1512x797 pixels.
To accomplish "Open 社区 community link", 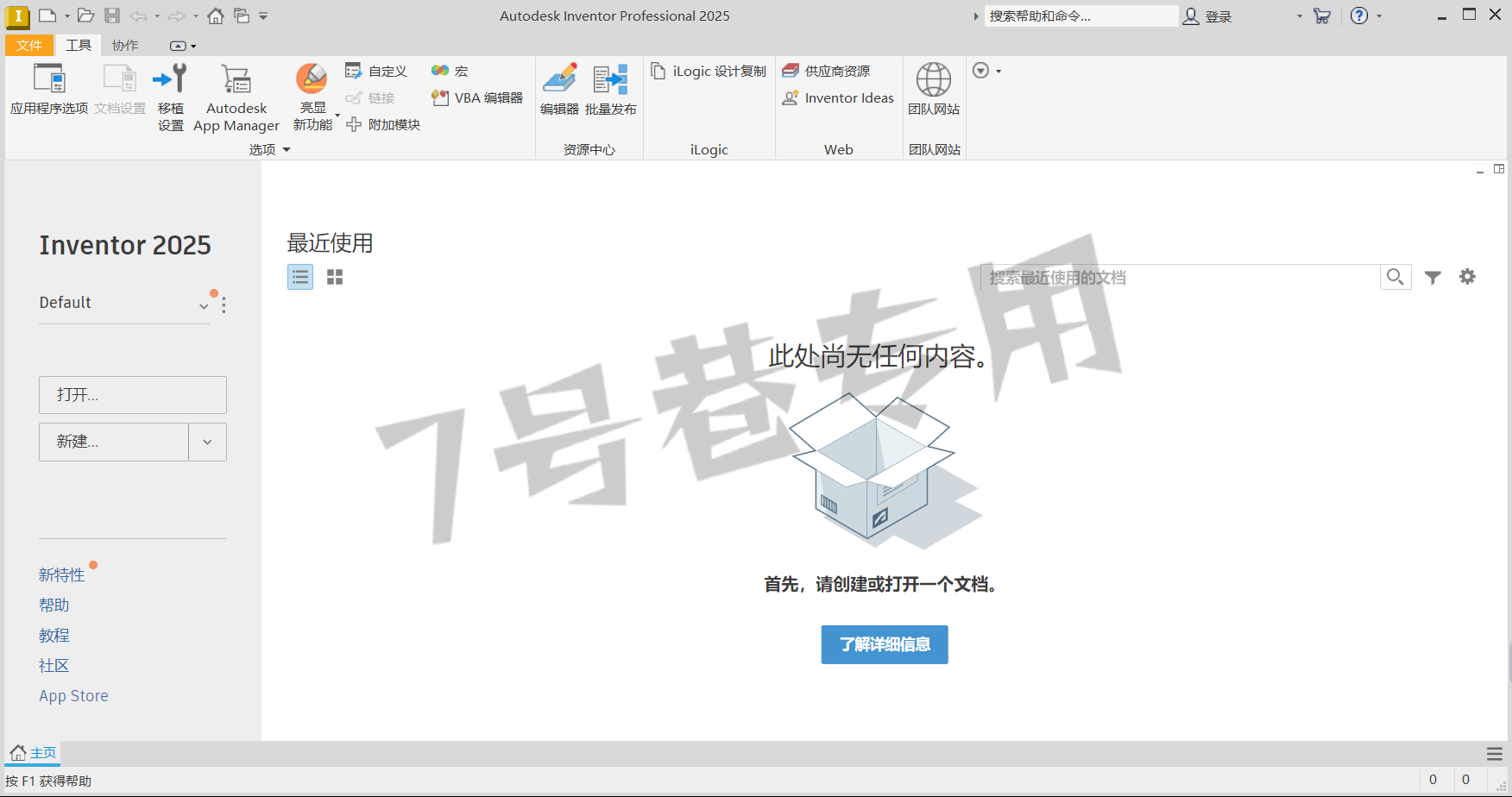I will (x=54, y=665).
